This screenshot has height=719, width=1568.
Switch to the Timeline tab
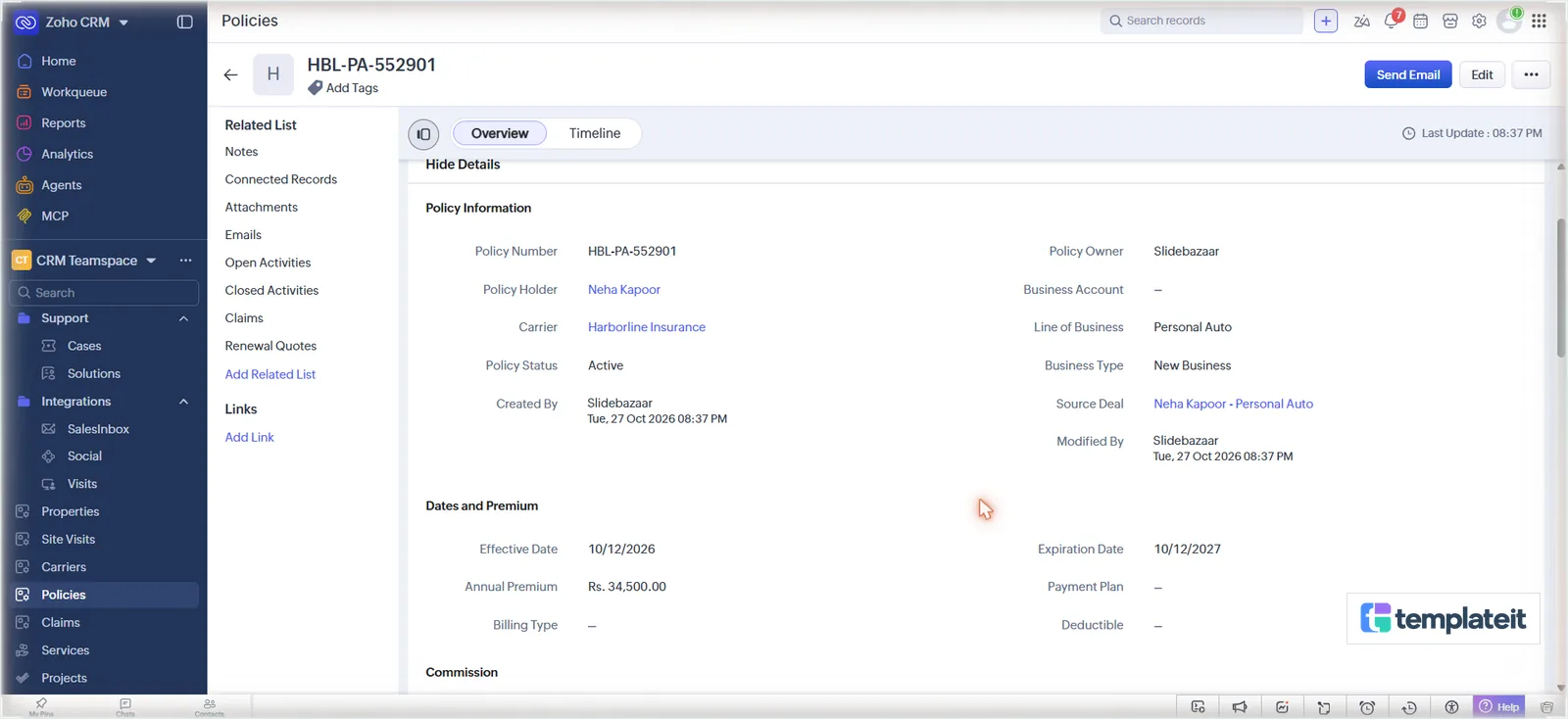tap(595, 133)
